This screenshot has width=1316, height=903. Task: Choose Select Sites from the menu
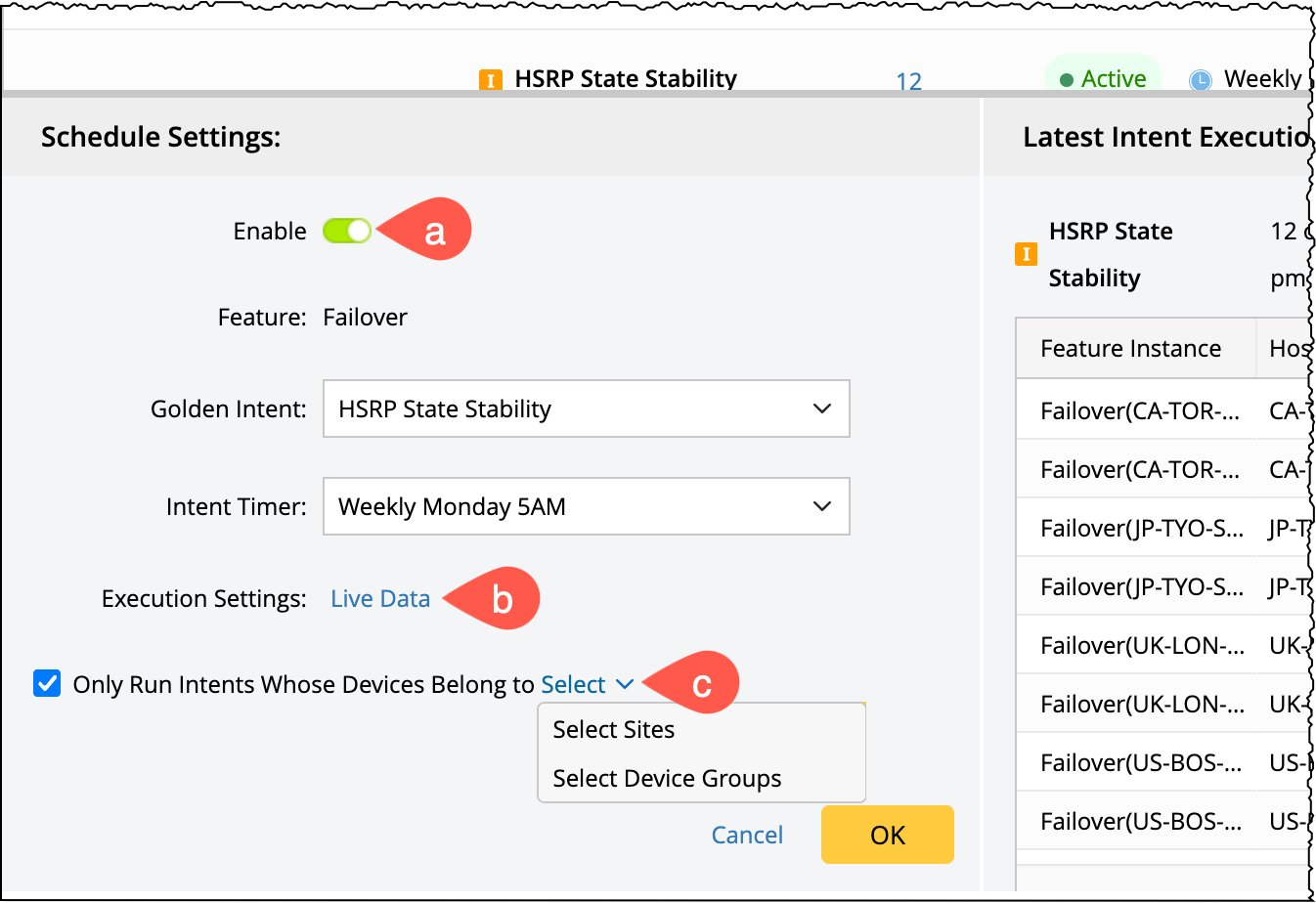click(x=614, y=730)
